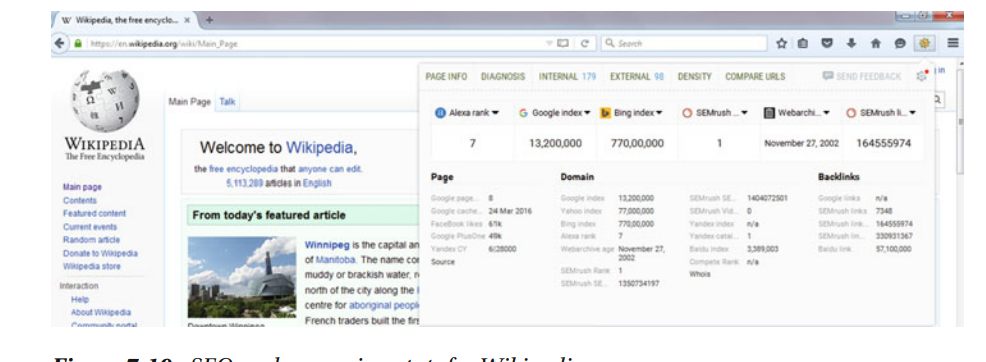Toggle Reader View icon in address bar
The image size is (986, 362).
563,44
